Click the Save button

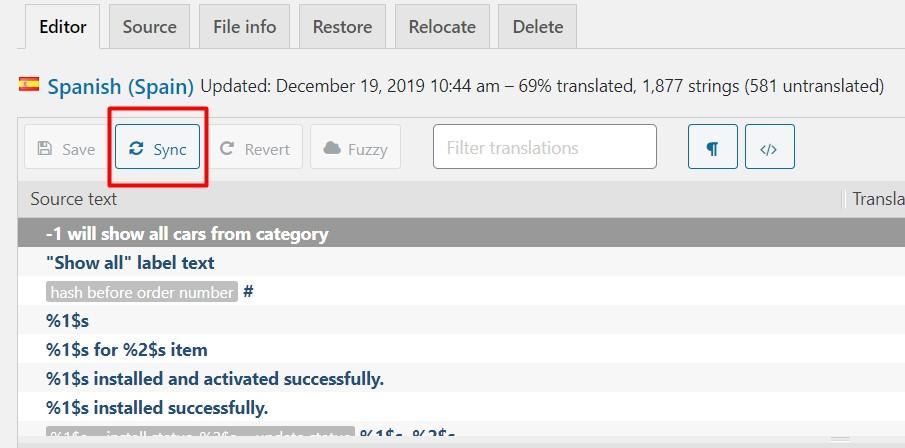pos(66,149)
